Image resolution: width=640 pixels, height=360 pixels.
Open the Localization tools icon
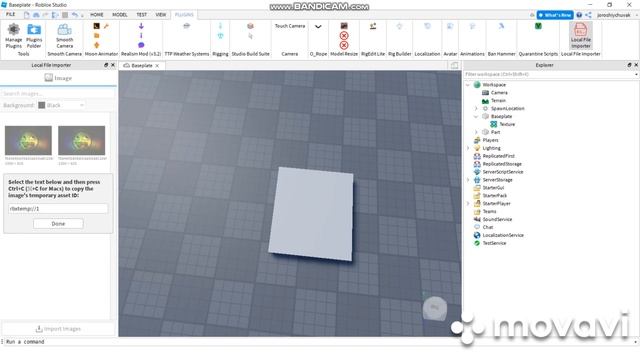point(427,26)
